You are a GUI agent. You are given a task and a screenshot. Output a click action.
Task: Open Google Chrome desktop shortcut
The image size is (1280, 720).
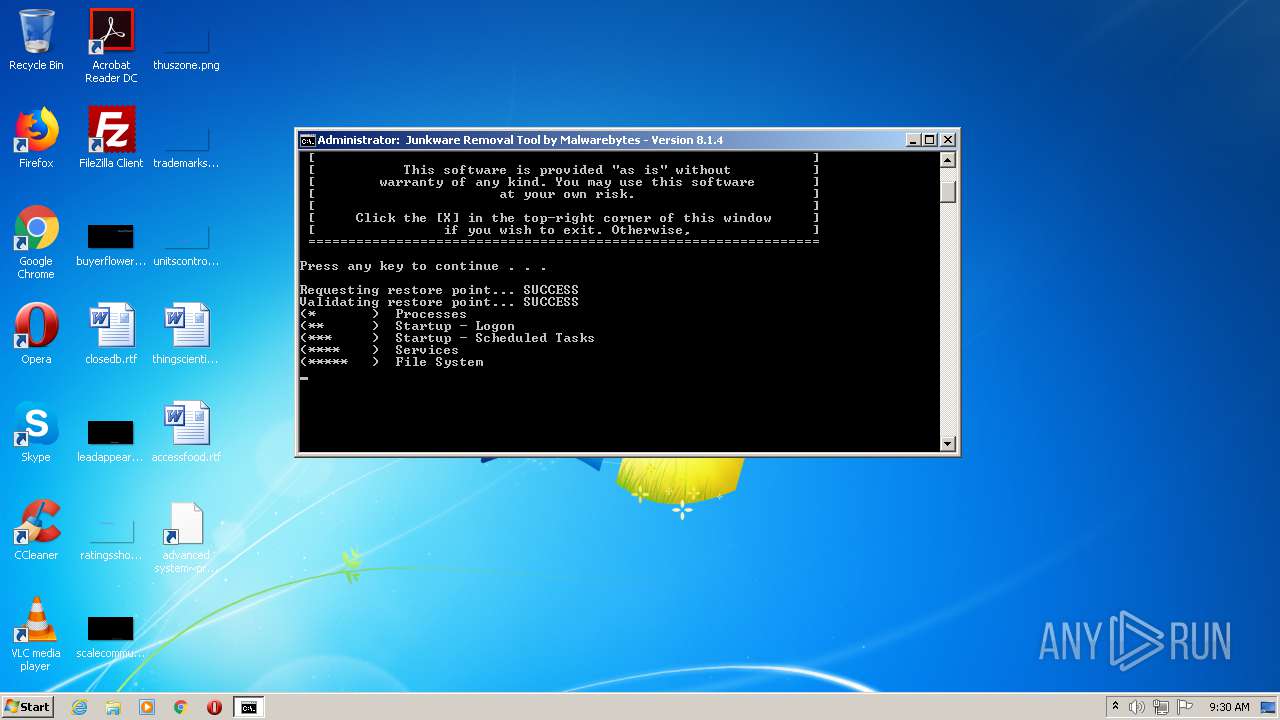point(36,242)
